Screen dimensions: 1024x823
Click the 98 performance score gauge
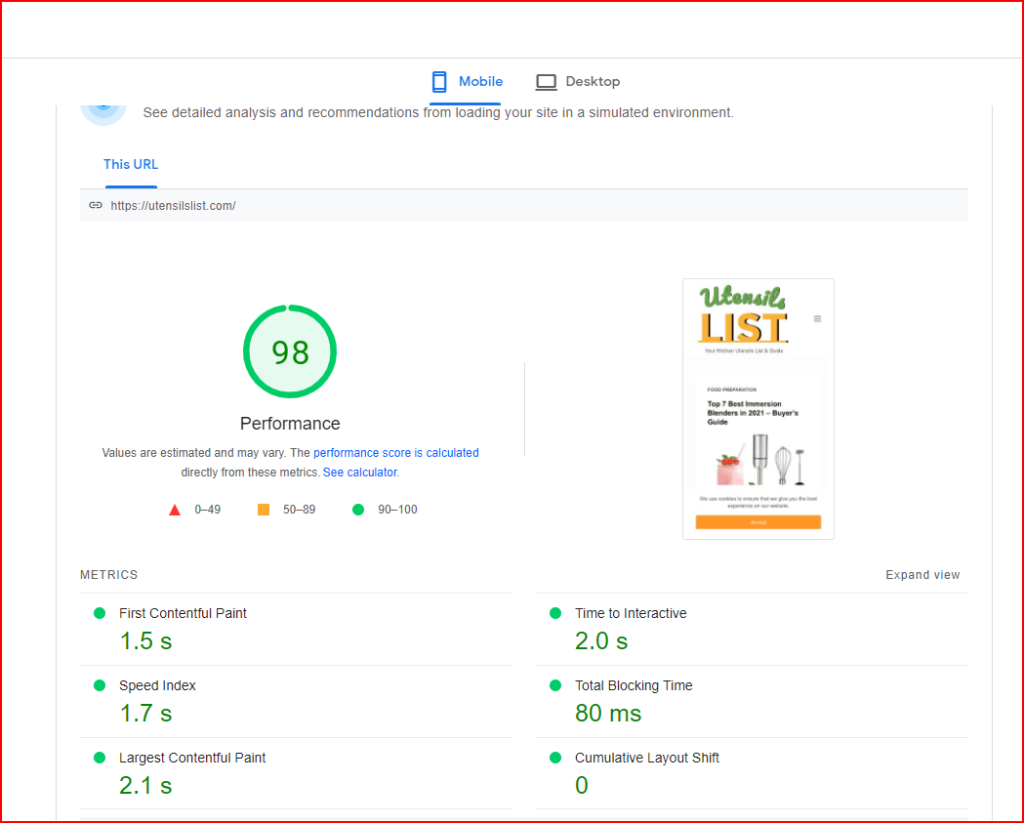pos(290,352)
